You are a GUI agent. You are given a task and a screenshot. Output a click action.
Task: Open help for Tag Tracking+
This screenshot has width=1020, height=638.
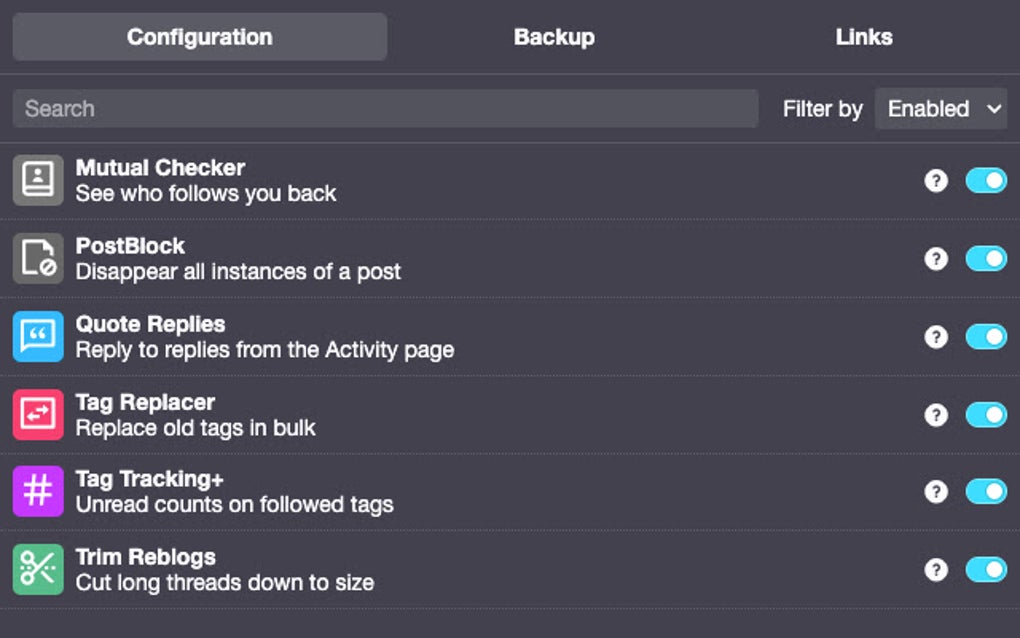[936, 491]
